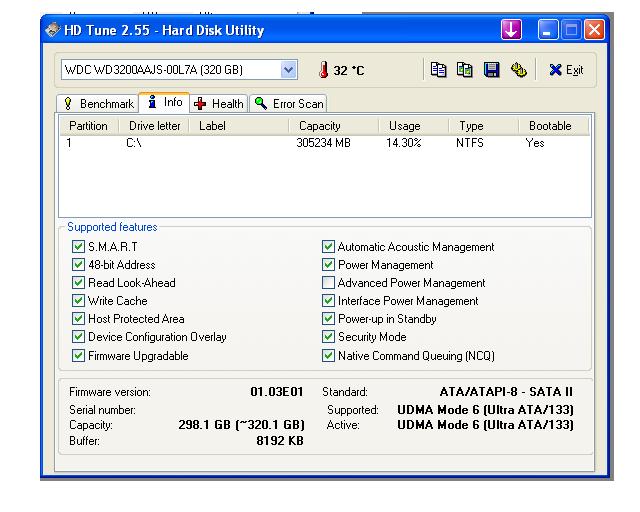Screen dimensions: 640x512
Task: Open the options wrench icon
Action: click(518, 70)
